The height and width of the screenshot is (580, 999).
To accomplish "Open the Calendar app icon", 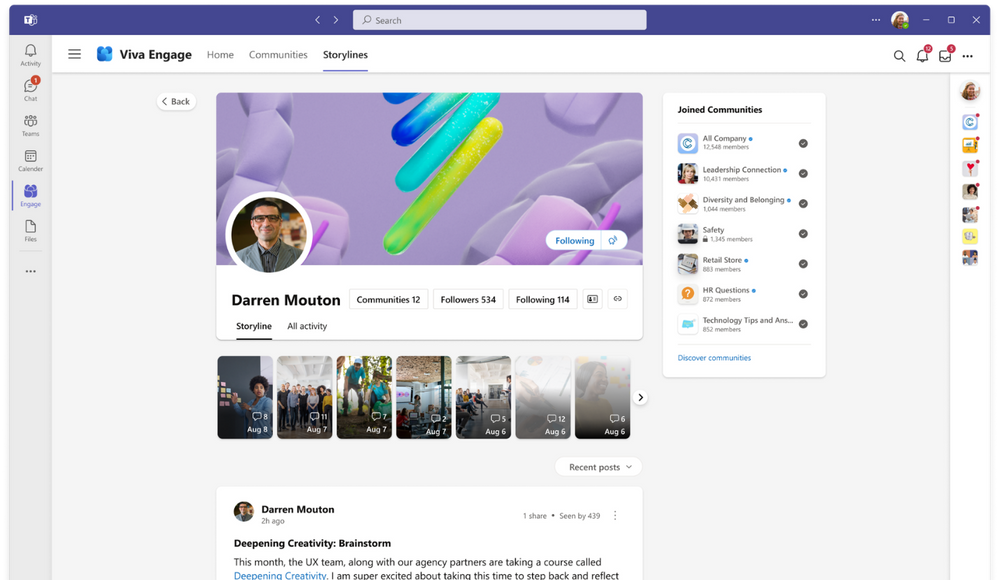I will coord(30,160).
